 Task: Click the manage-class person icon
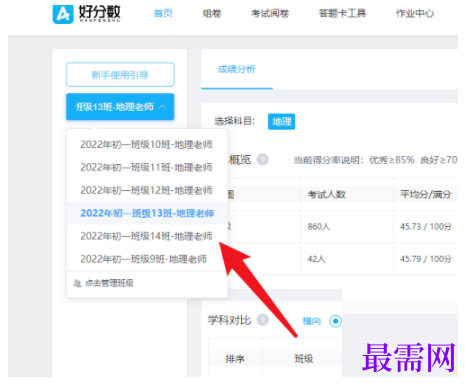77,283
